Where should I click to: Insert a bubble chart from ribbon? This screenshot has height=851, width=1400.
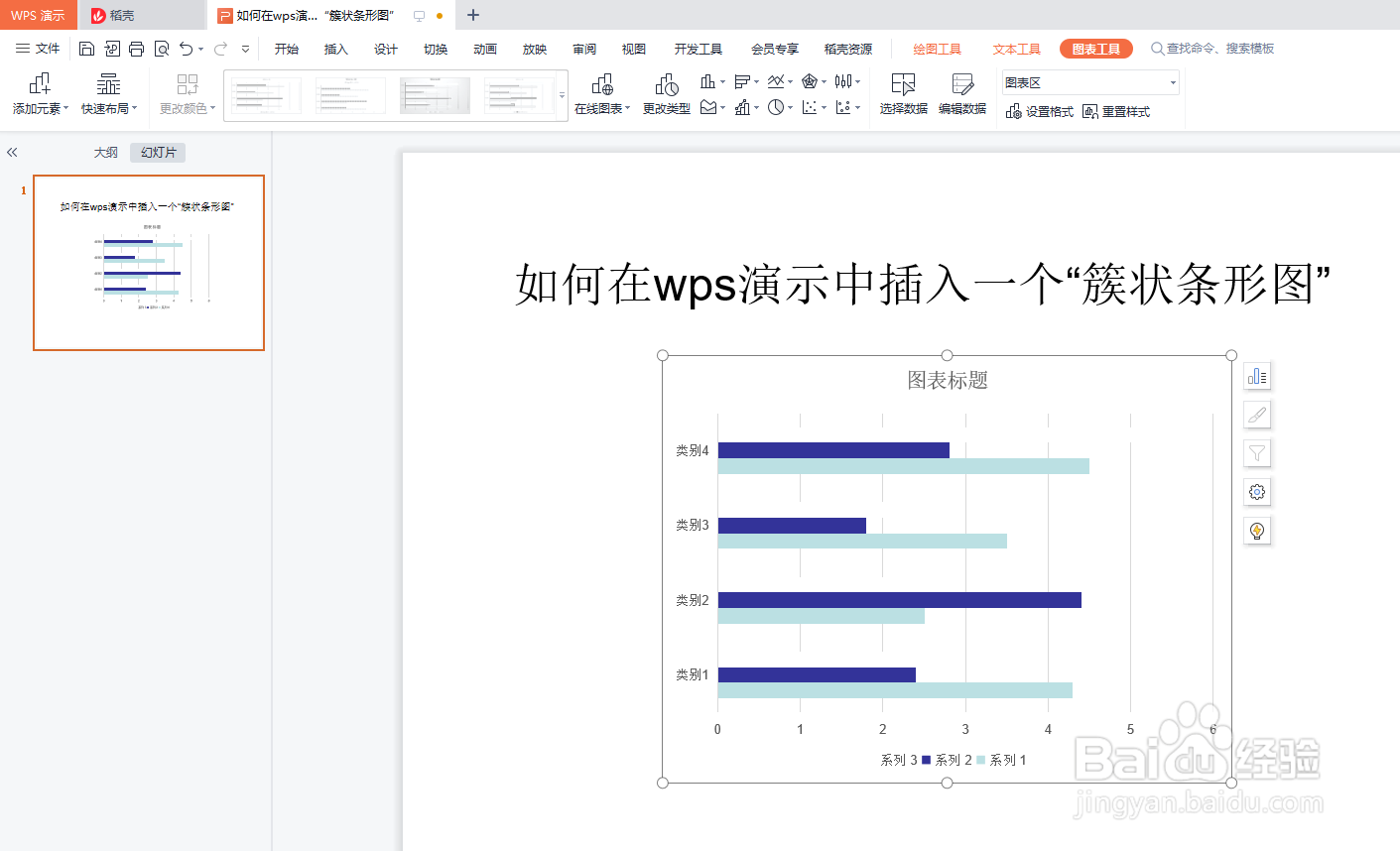pyautogui.click(x=842, y=107)
